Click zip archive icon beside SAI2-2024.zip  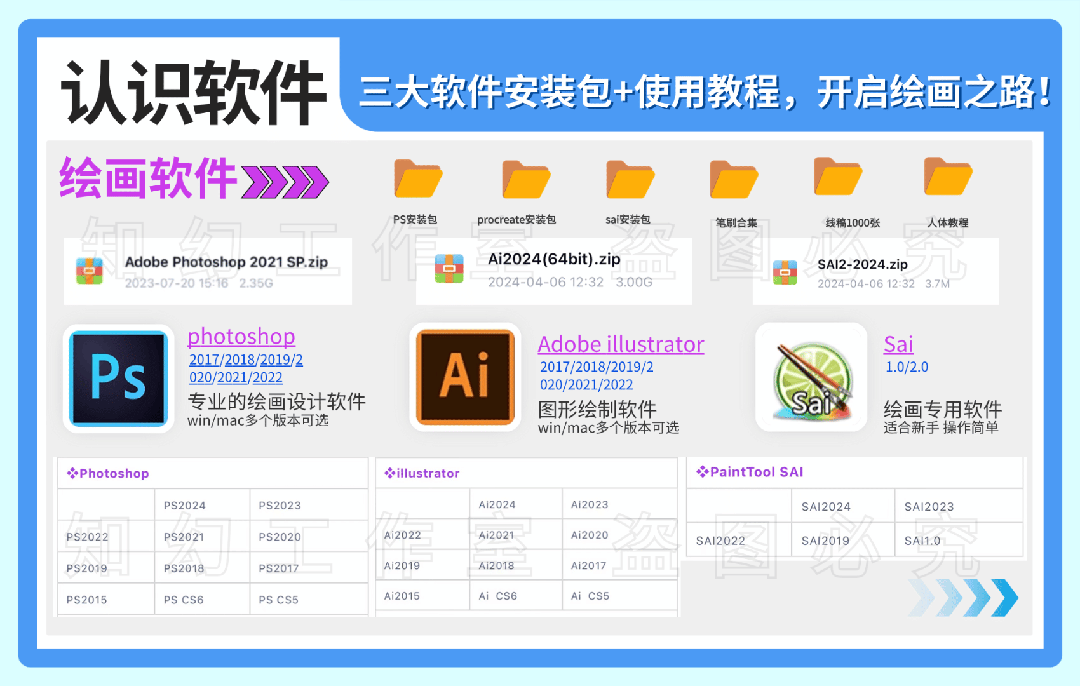tap(785, 272)
